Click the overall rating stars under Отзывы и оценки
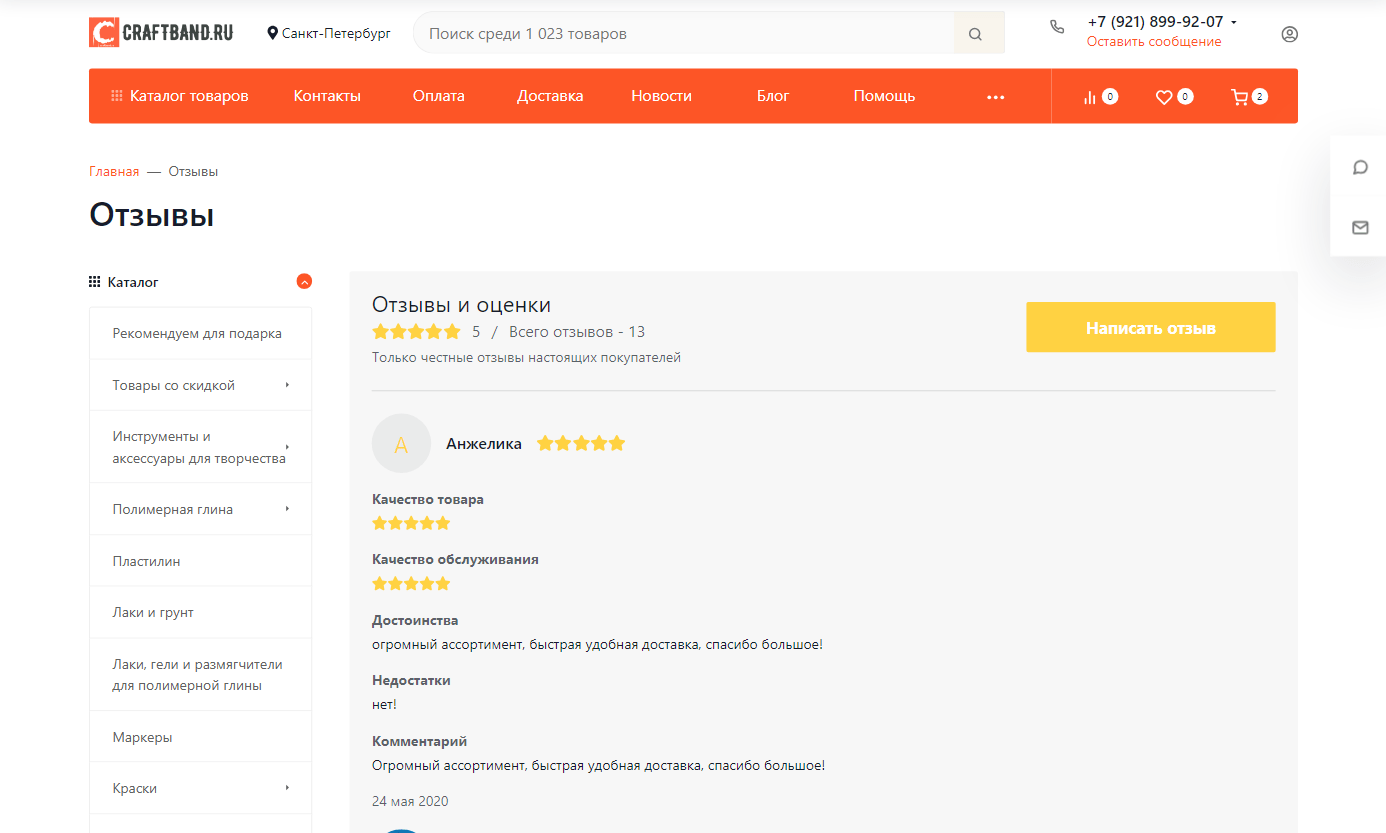 pos(416,332)
